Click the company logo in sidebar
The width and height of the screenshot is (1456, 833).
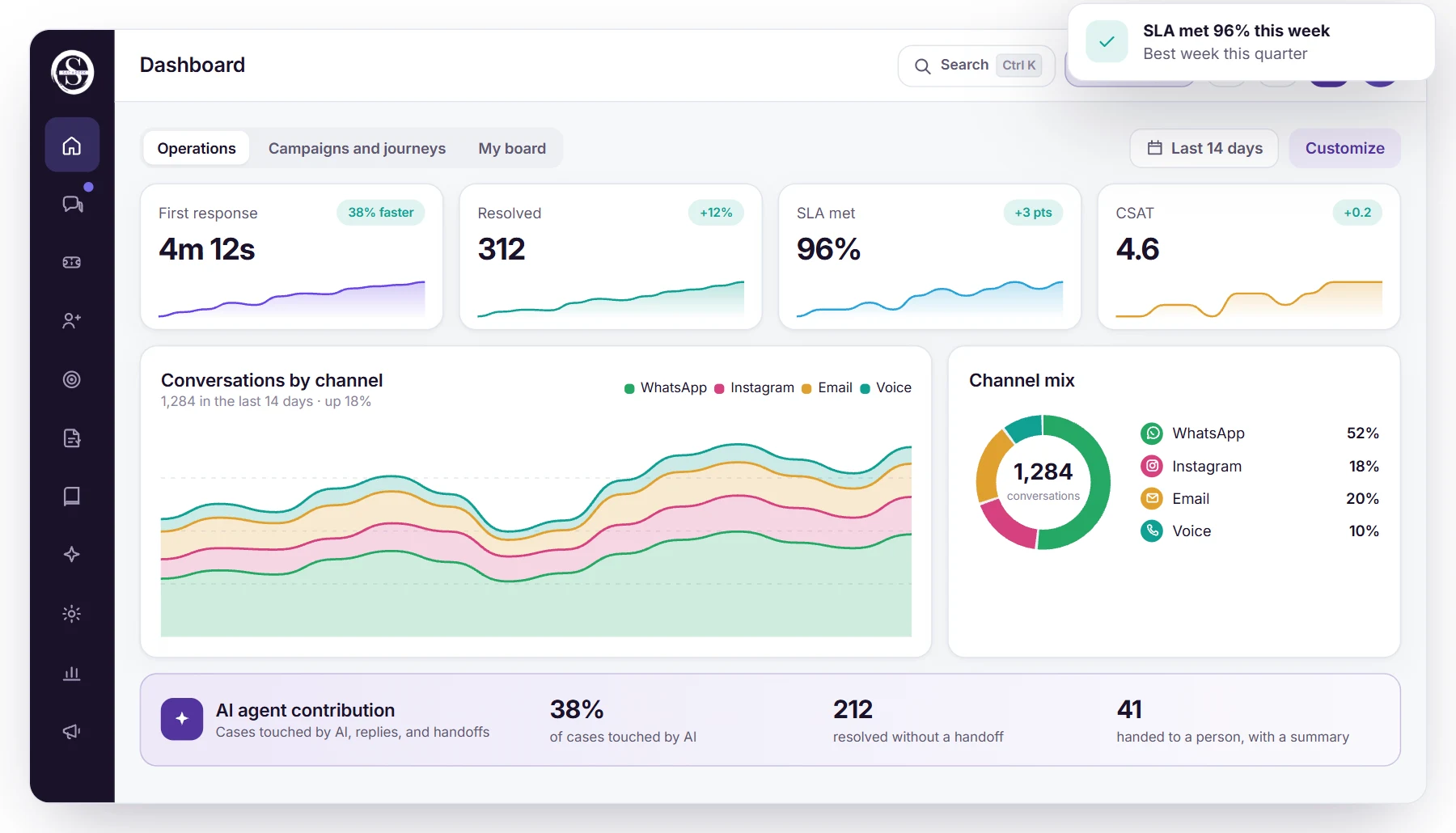tap(73, 72)
